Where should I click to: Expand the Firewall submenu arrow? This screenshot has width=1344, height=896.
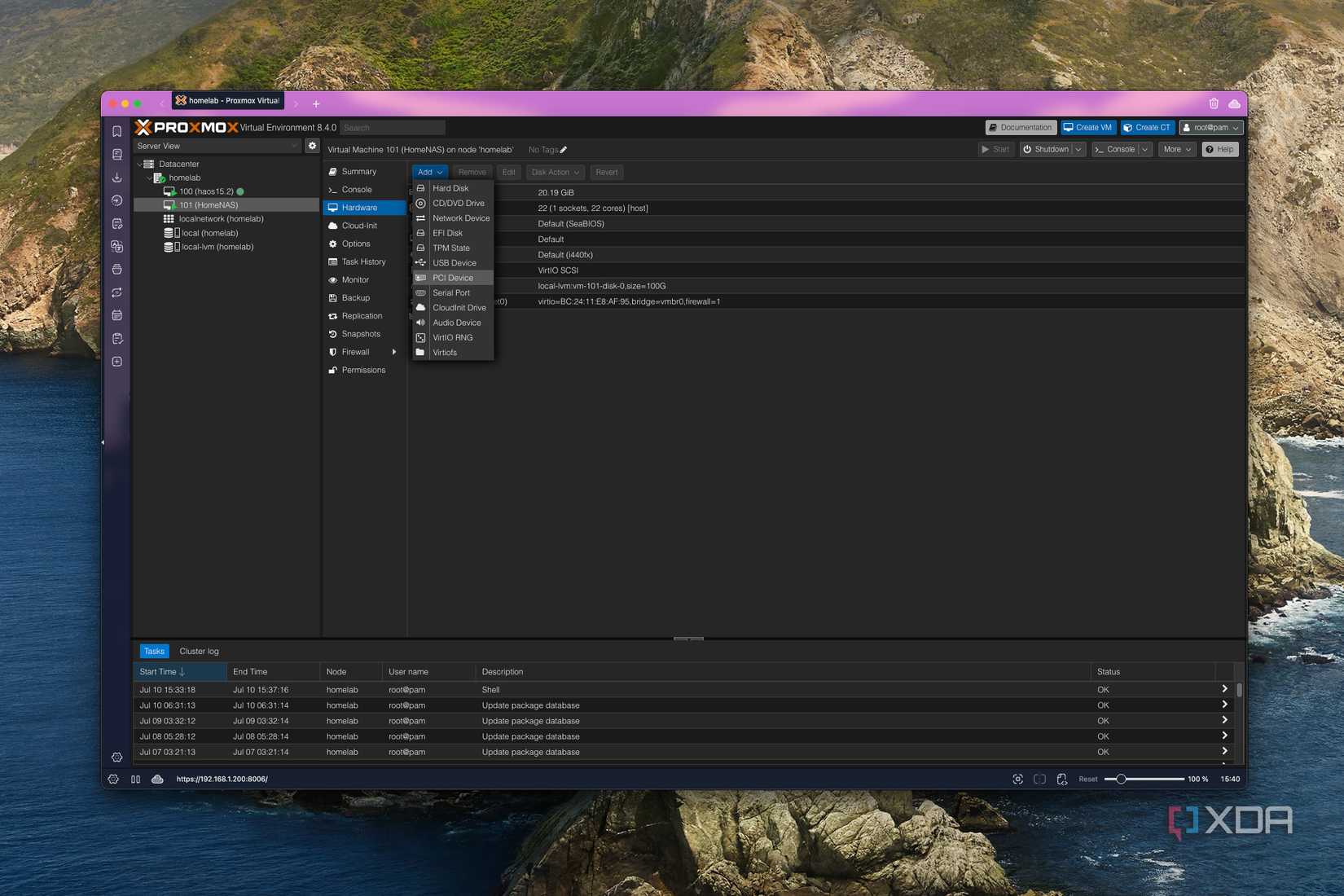coord(394,352)
